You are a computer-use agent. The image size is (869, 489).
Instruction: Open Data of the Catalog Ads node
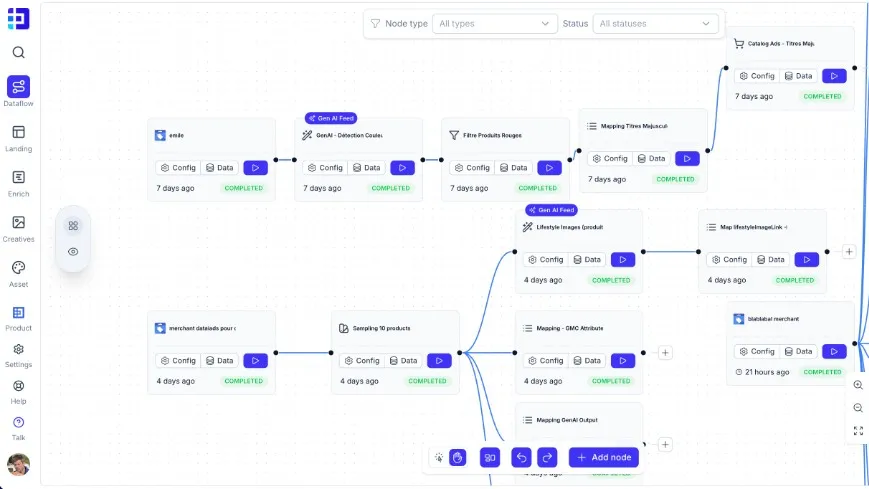point(799,76)
